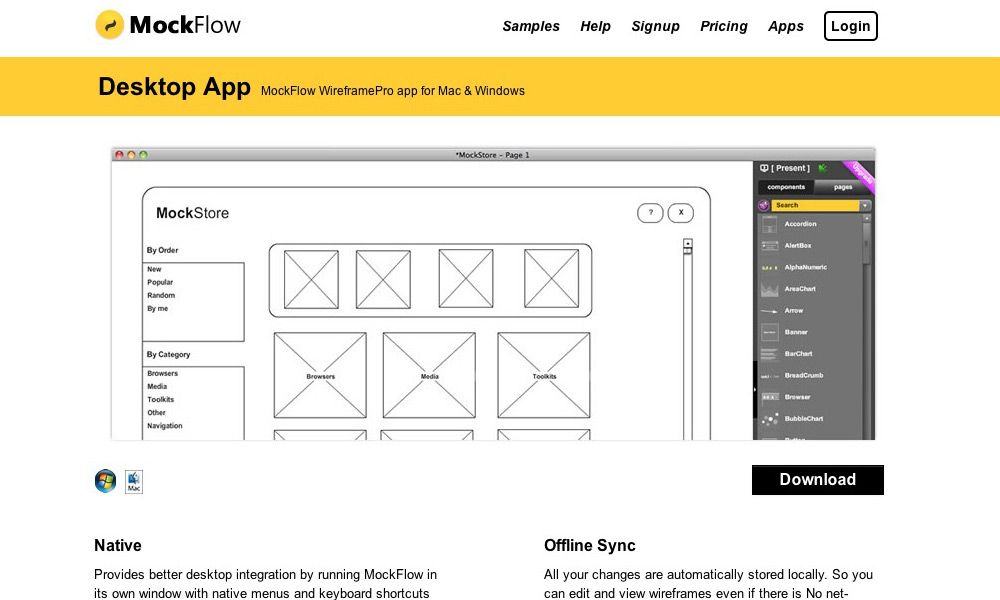Select 'Media' in By Category list

click(157, 386)
